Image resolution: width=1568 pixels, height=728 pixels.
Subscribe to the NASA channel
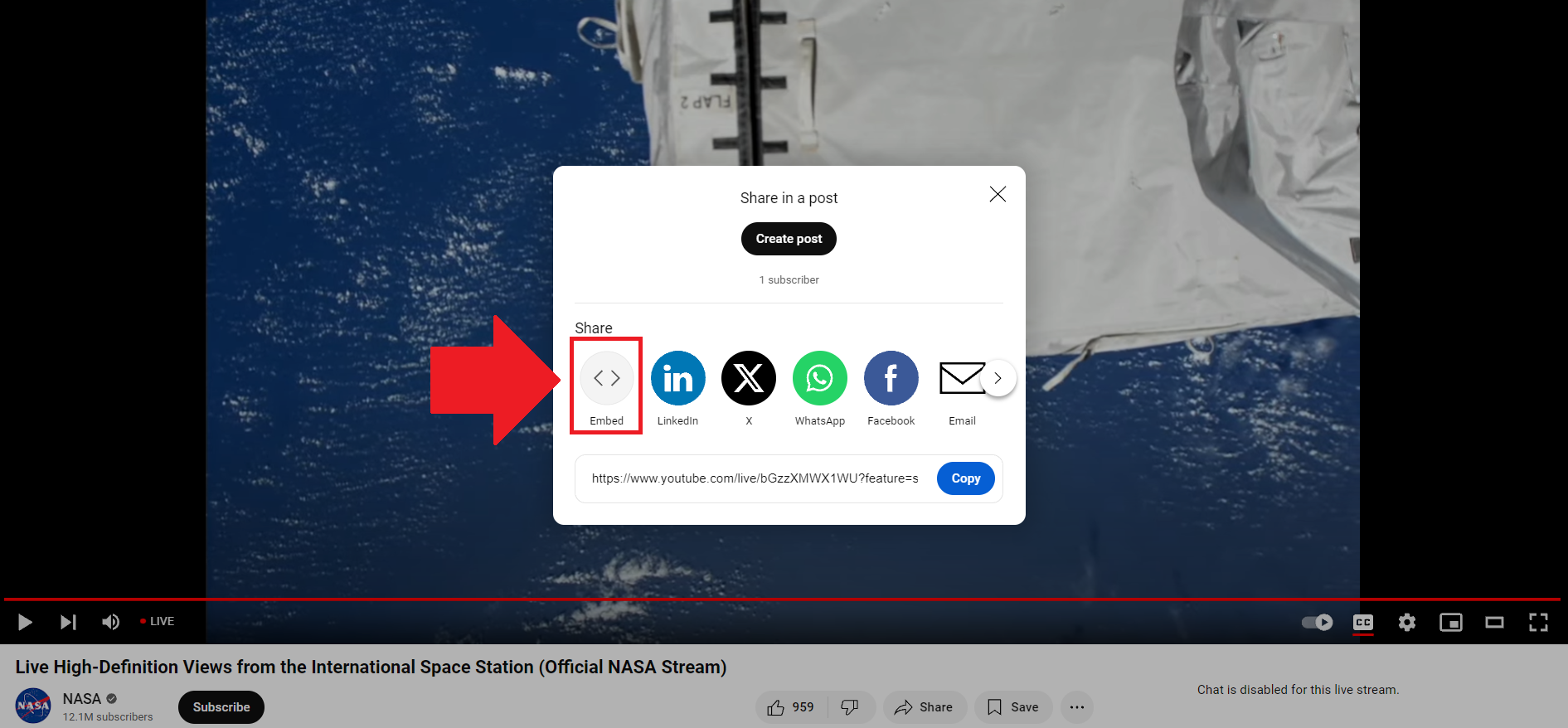click(221, 707)
